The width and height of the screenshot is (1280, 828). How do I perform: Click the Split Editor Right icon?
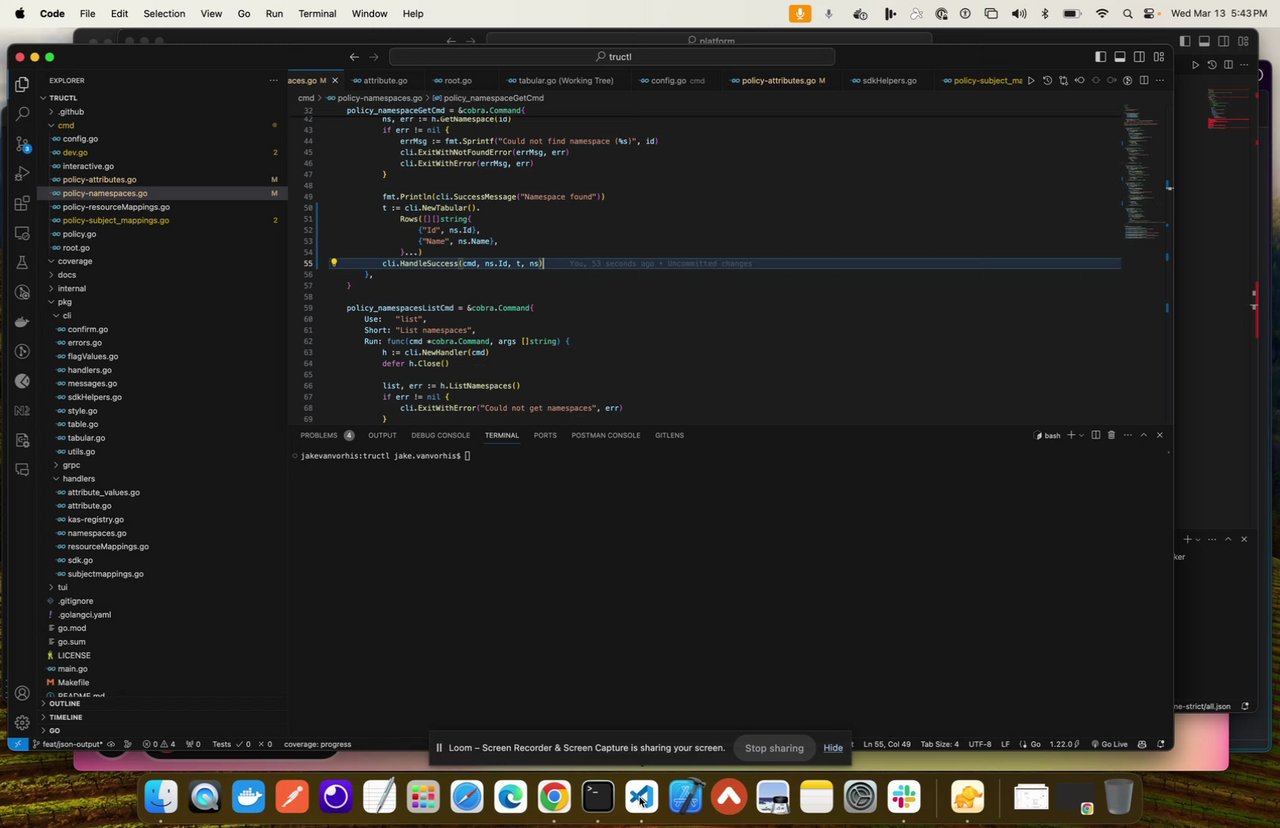1143,81
